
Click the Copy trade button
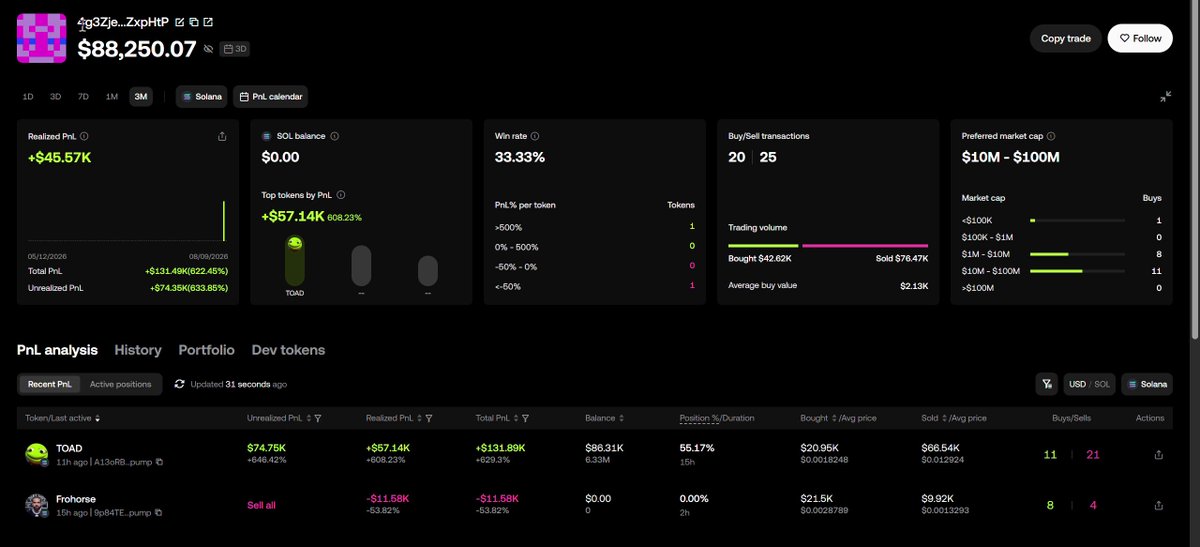point(1066,38)
